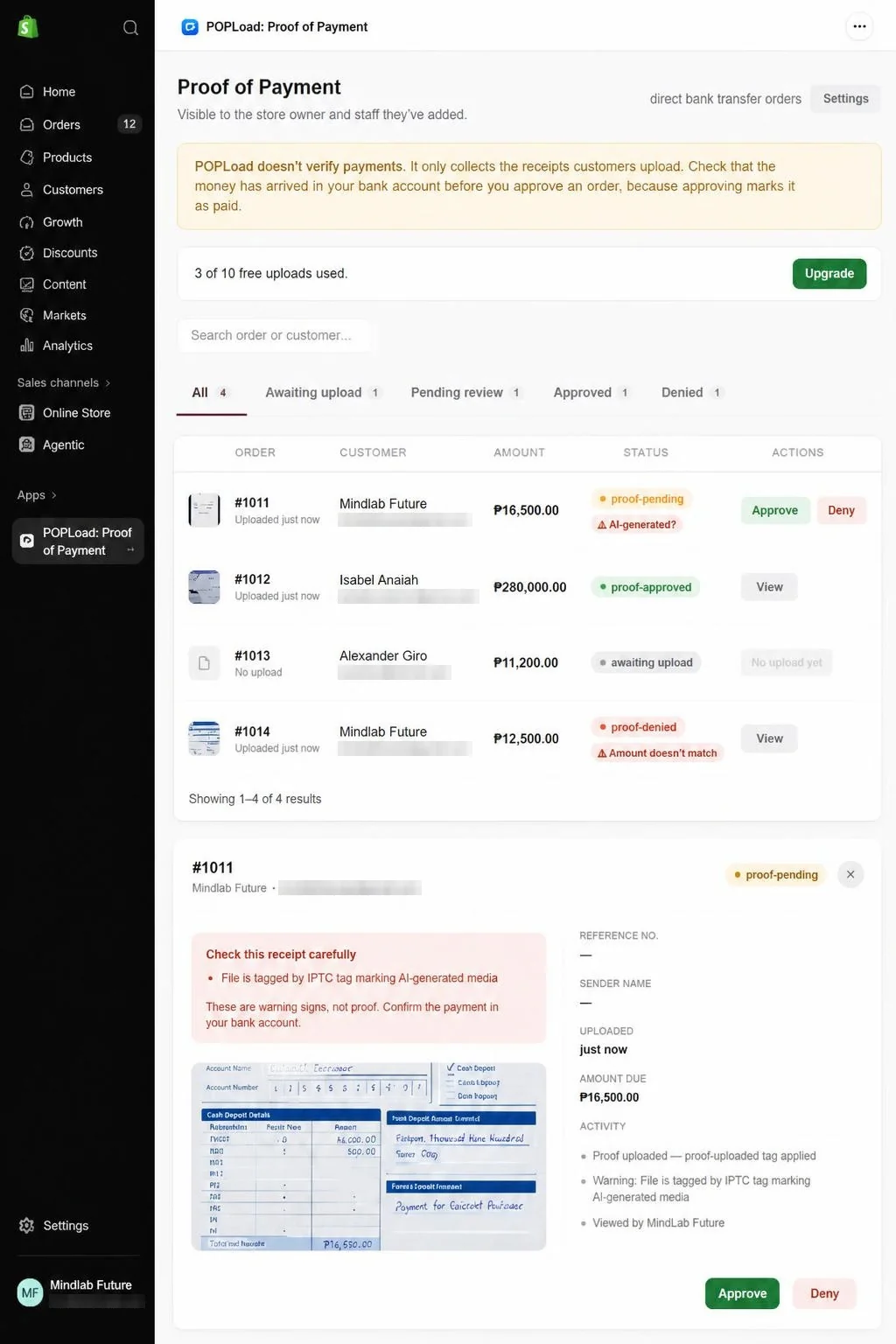This screenshot has width=896, height=1344.
Task: View order #1014 proof
Action: click(x=769, y=738)
